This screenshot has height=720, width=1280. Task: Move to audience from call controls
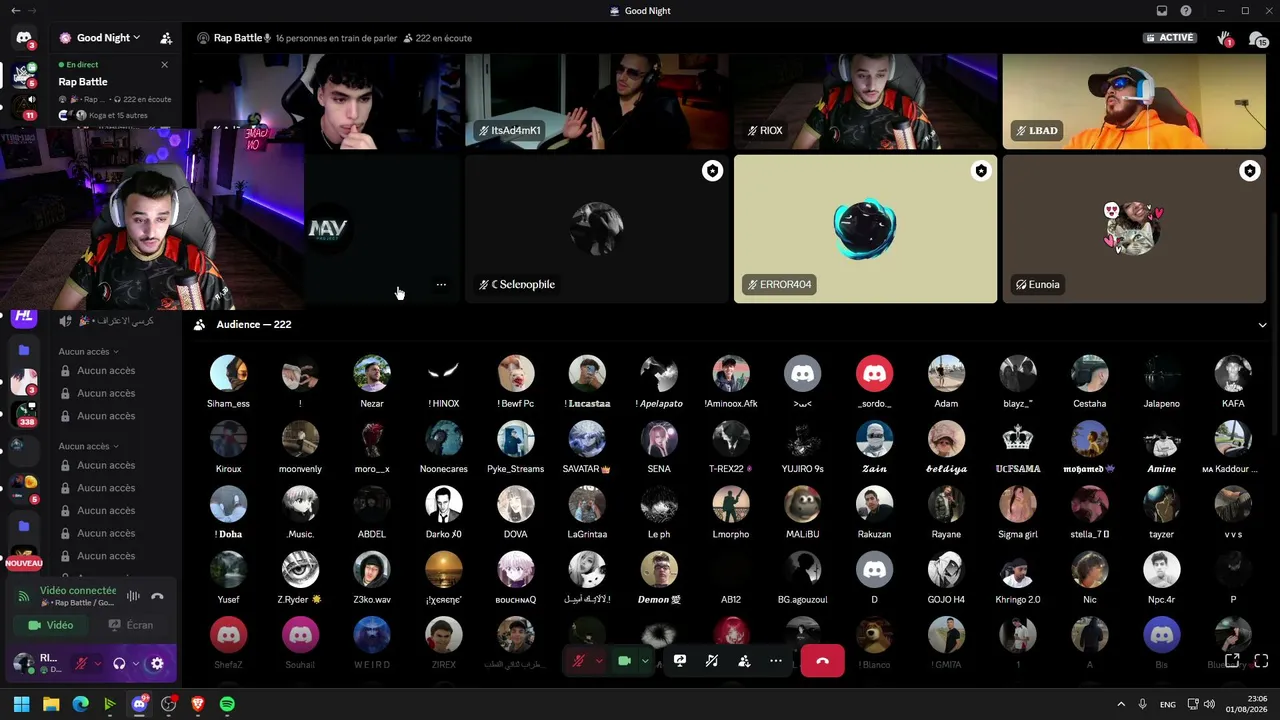click(744, 661)
